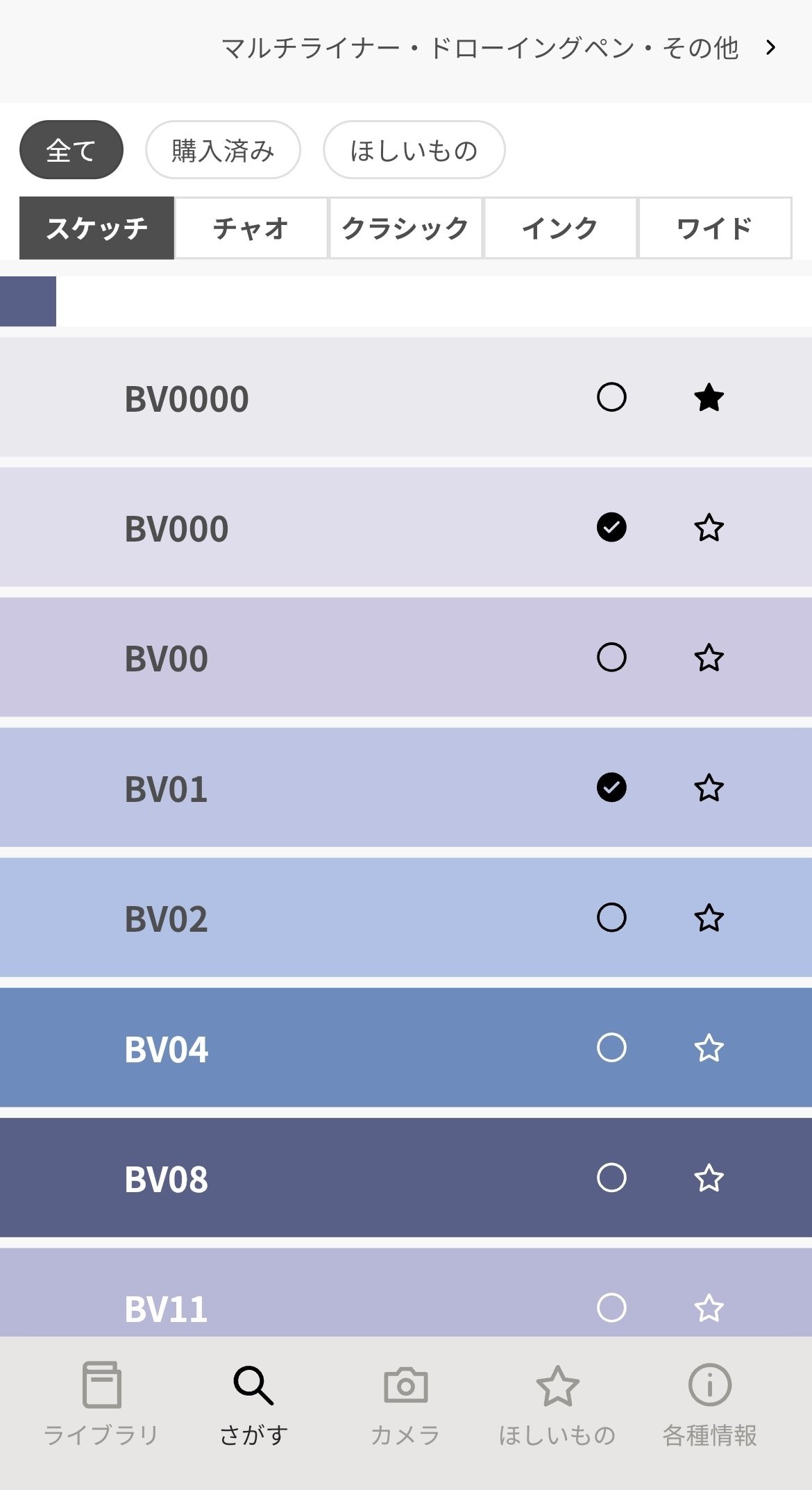Expand マルチライナー・ドローイングペン・その他 chevron

[770, 47]
